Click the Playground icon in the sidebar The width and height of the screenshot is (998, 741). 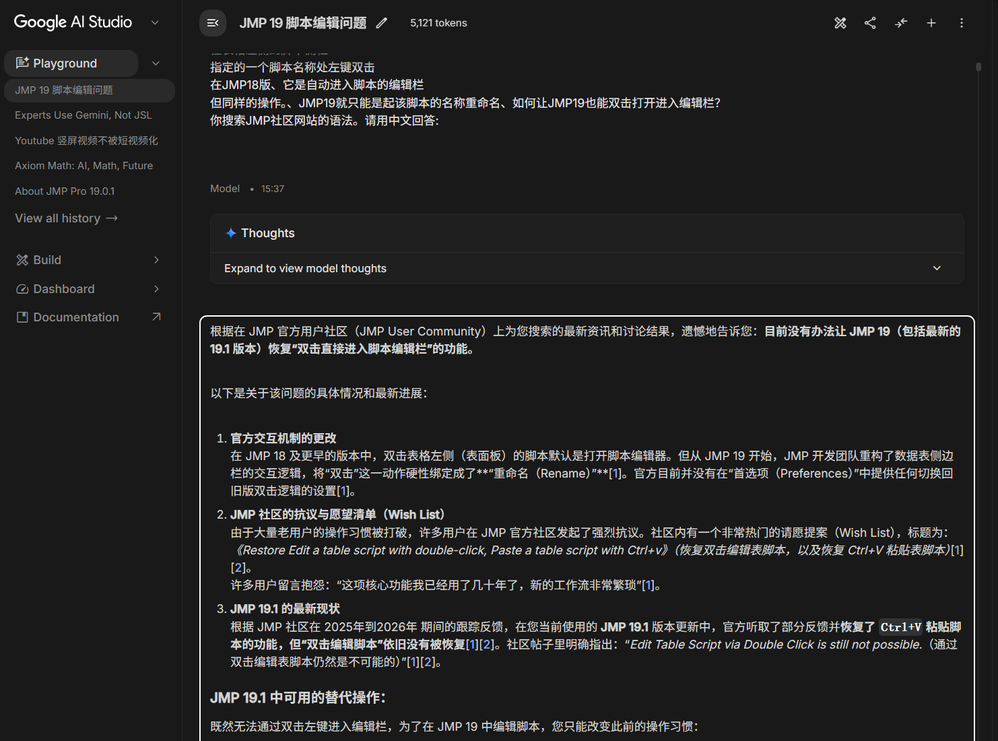point(22,62)
